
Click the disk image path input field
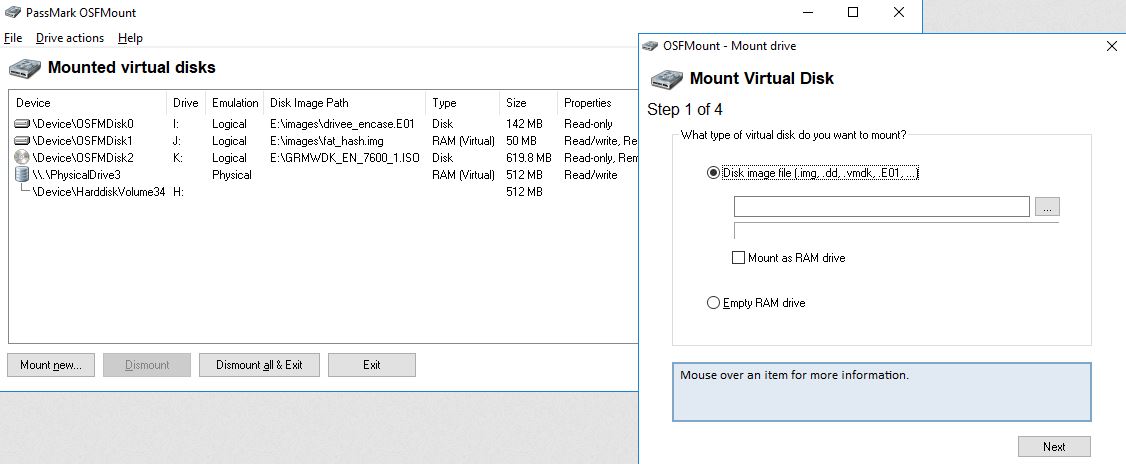point(882,207)
